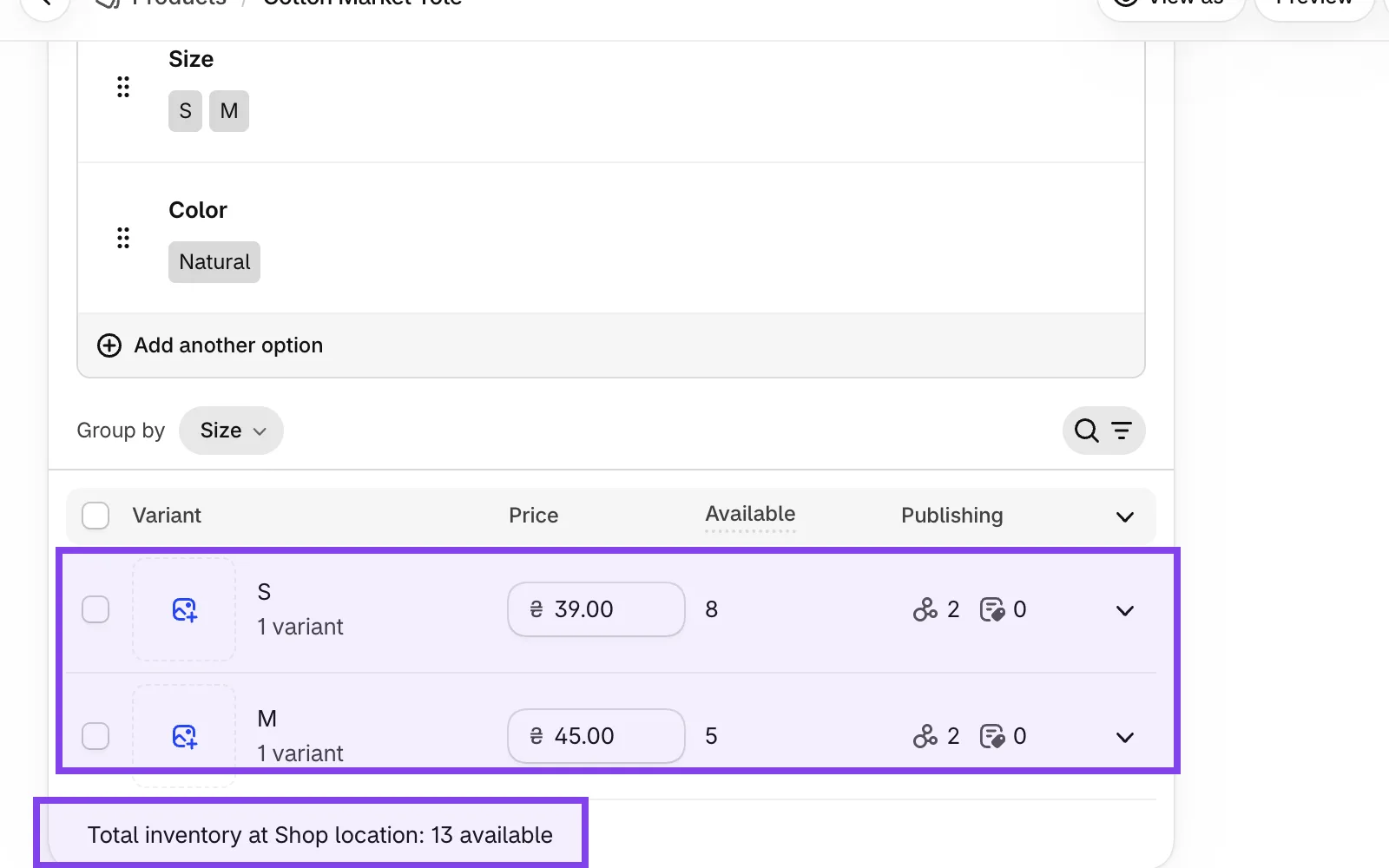Click the Color option title

(x=198, y=210)
